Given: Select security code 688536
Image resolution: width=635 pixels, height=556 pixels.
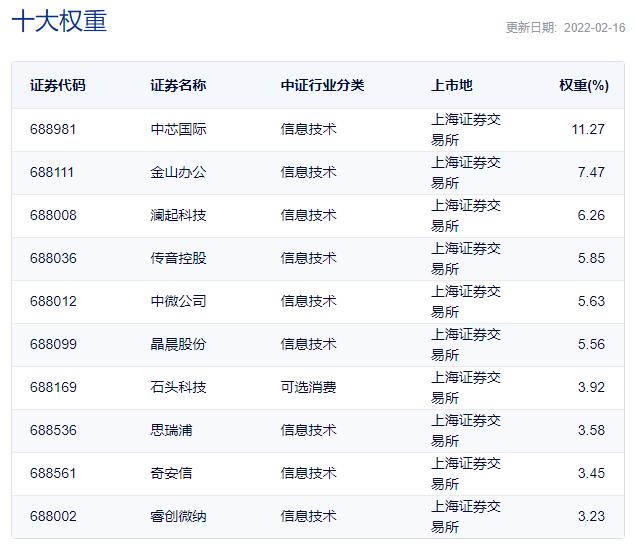Looking at the screenshot, I should pos(53,431).
